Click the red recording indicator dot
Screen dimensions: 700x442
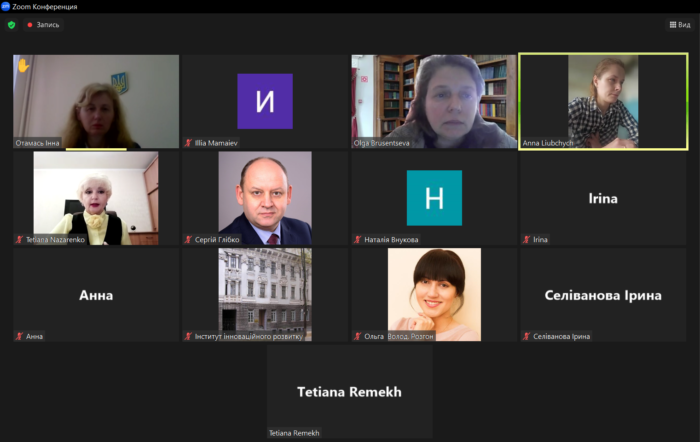[x=30, y=25]
